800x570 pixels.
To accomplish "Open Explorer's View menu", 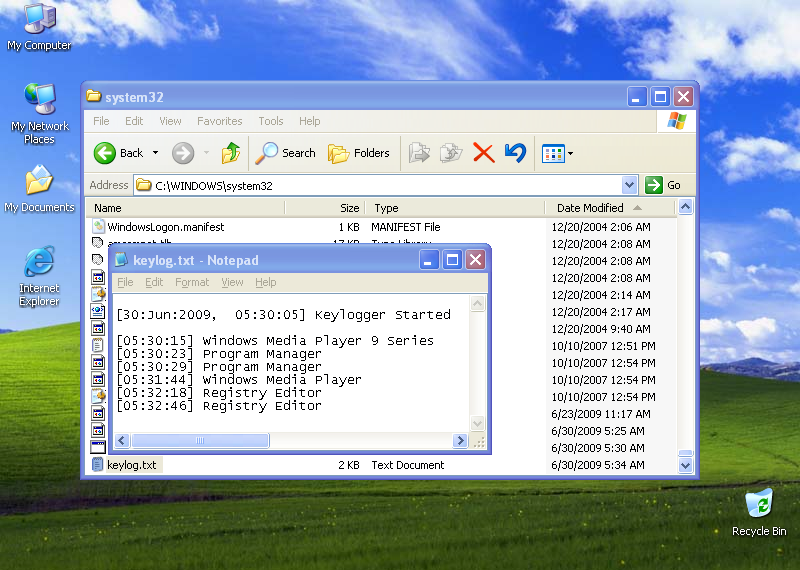I will (x=170, y=121).
